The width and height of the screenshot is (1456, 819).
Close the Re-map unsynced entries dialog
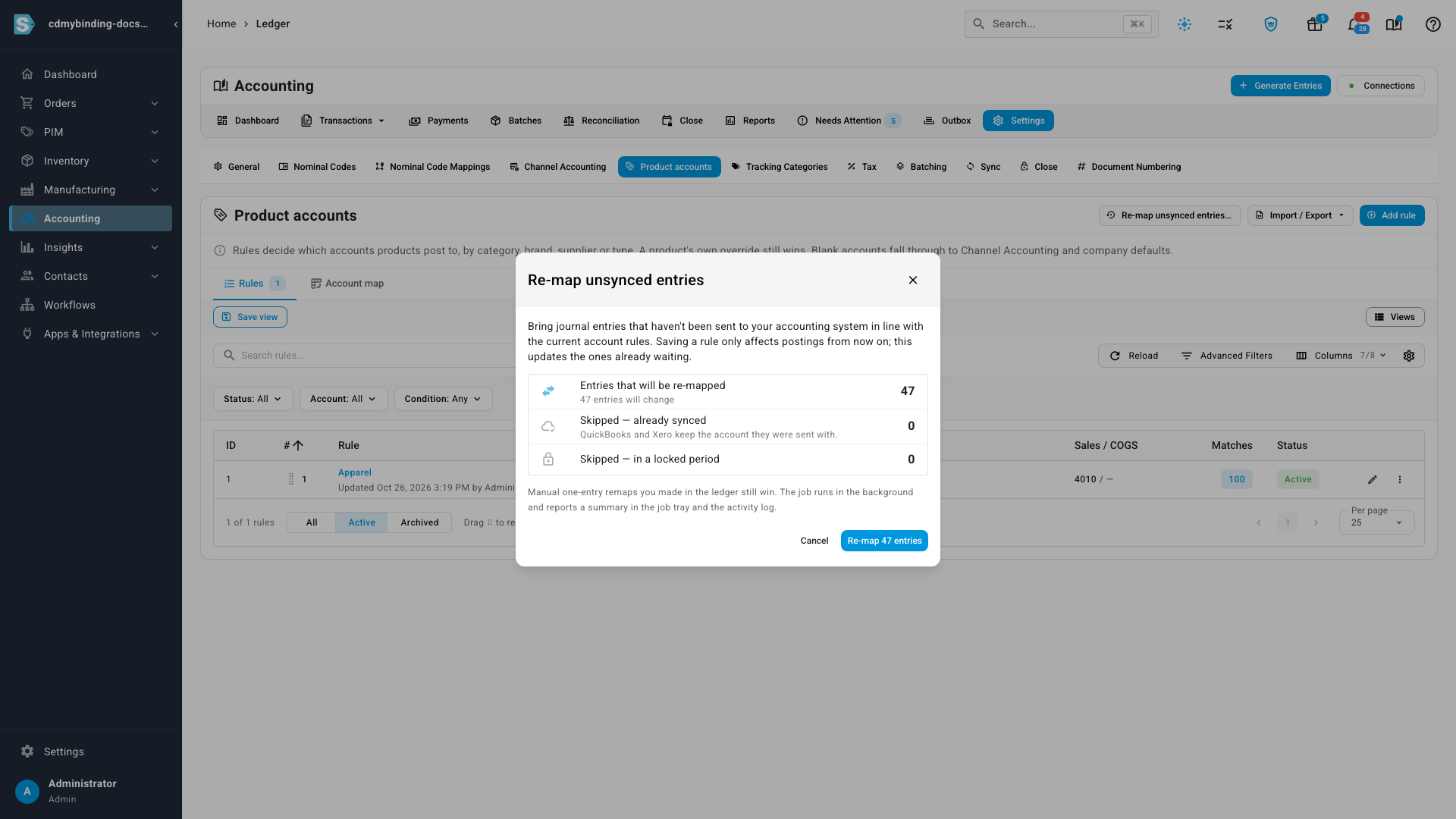click(913, 281)
